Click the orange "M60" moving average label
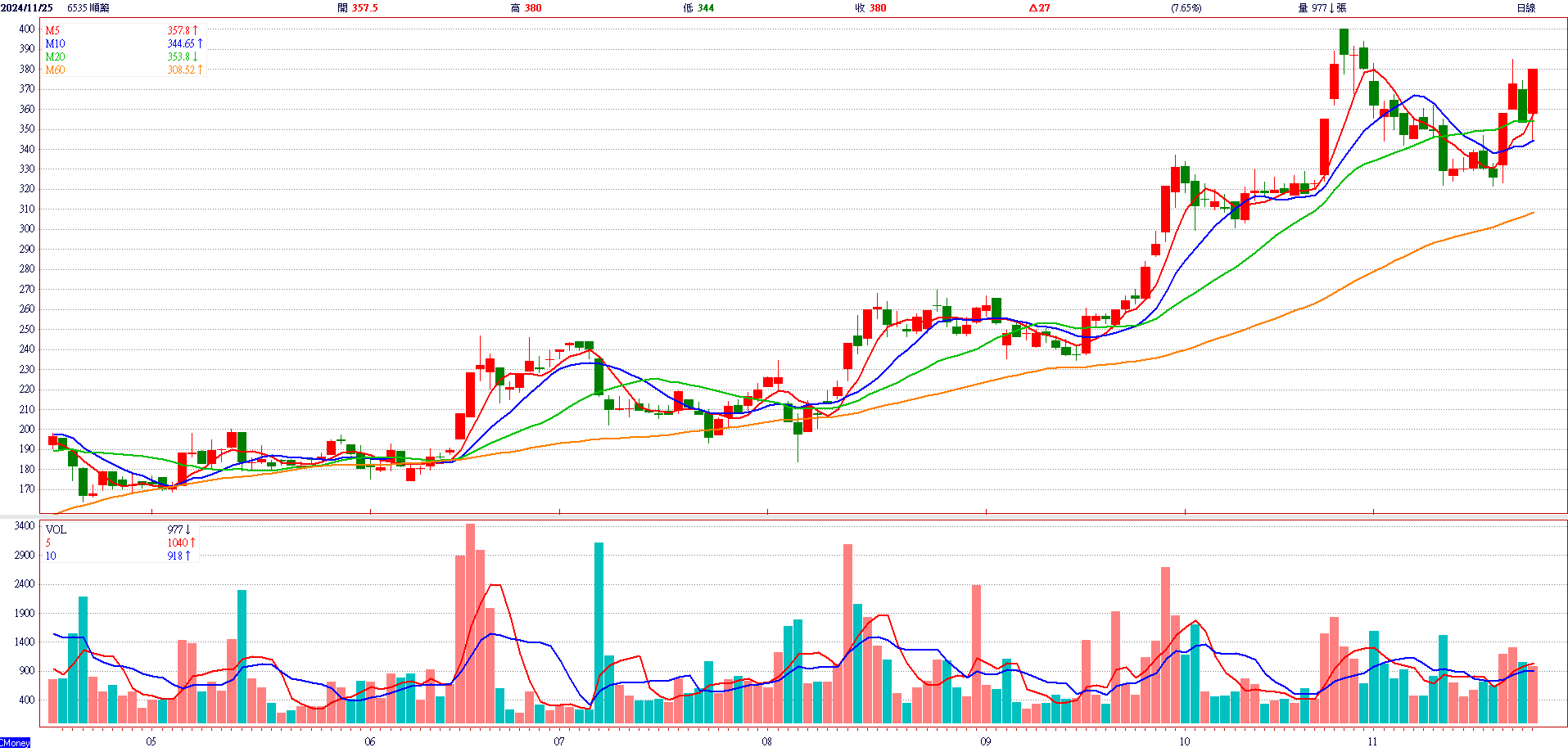The height and width of the screenshot is (752, 1568). [x=55, y=70]
